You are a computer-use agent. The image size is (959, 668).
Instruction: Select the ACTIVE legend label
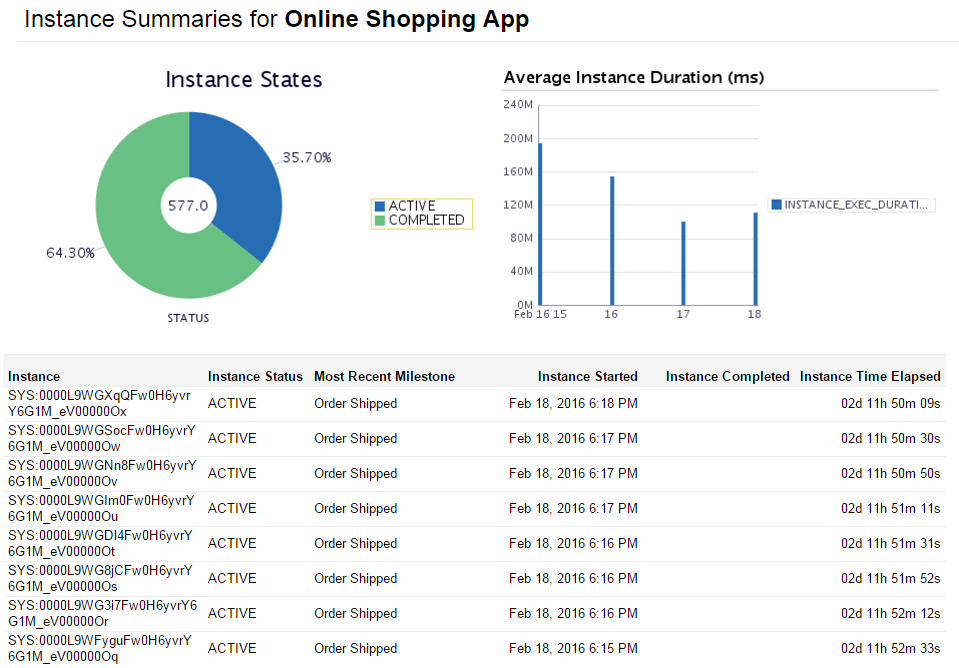click(x=412, y=206)
